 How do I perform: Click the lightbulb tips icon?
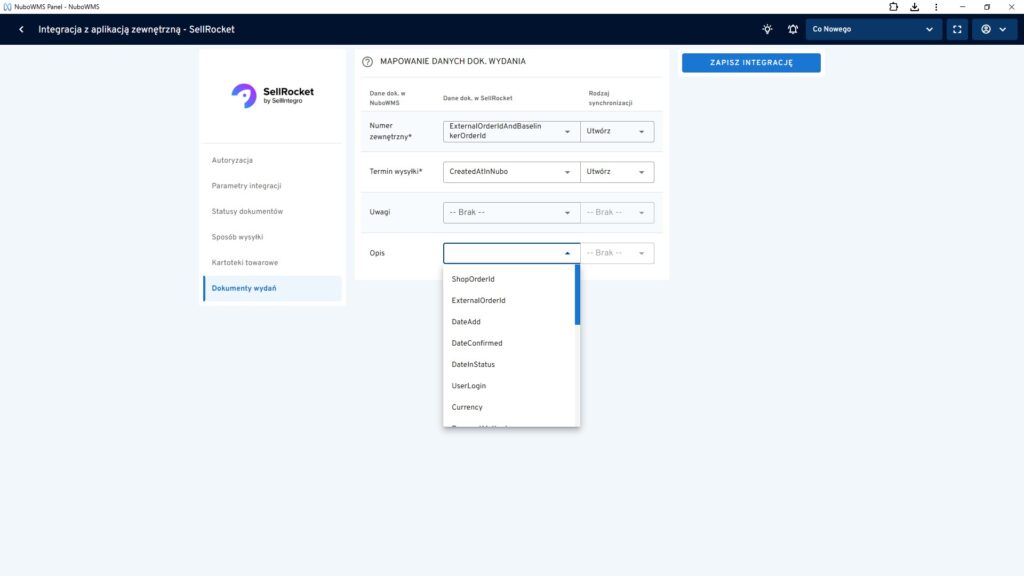click(767, 29)
